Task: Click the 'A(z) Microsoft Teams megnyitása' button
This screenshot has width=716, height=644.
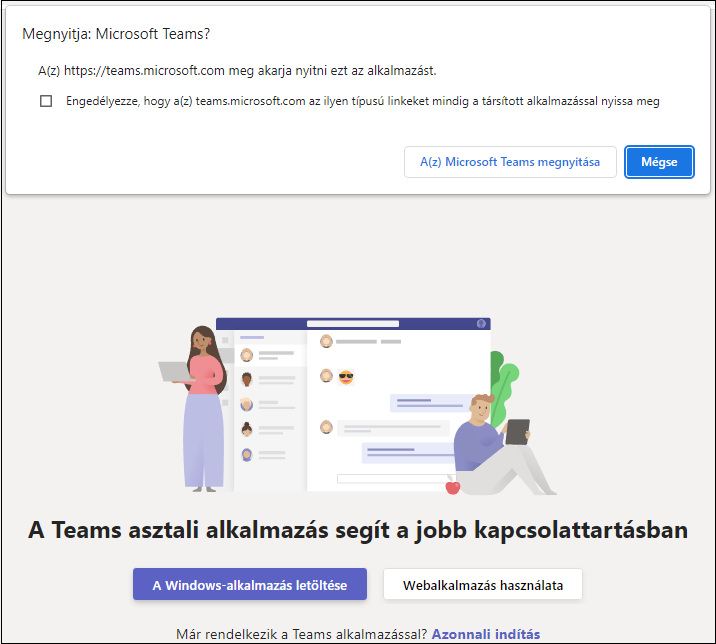Action: click(x=510, y=162)
